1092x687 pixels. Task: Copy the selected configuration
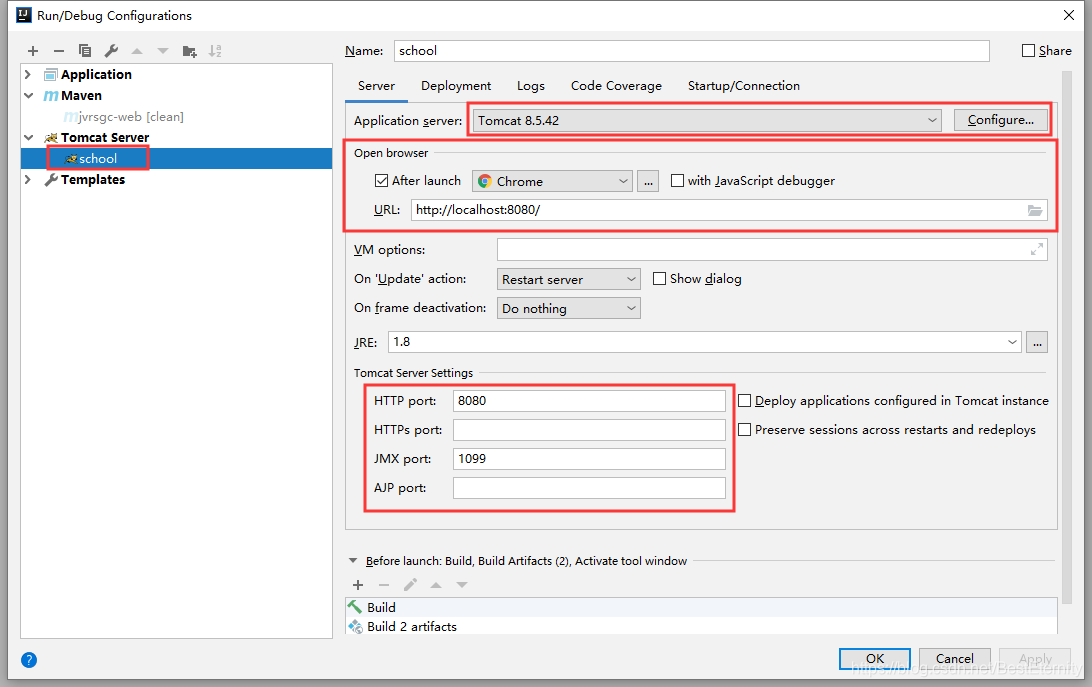(x=85, y=51)
